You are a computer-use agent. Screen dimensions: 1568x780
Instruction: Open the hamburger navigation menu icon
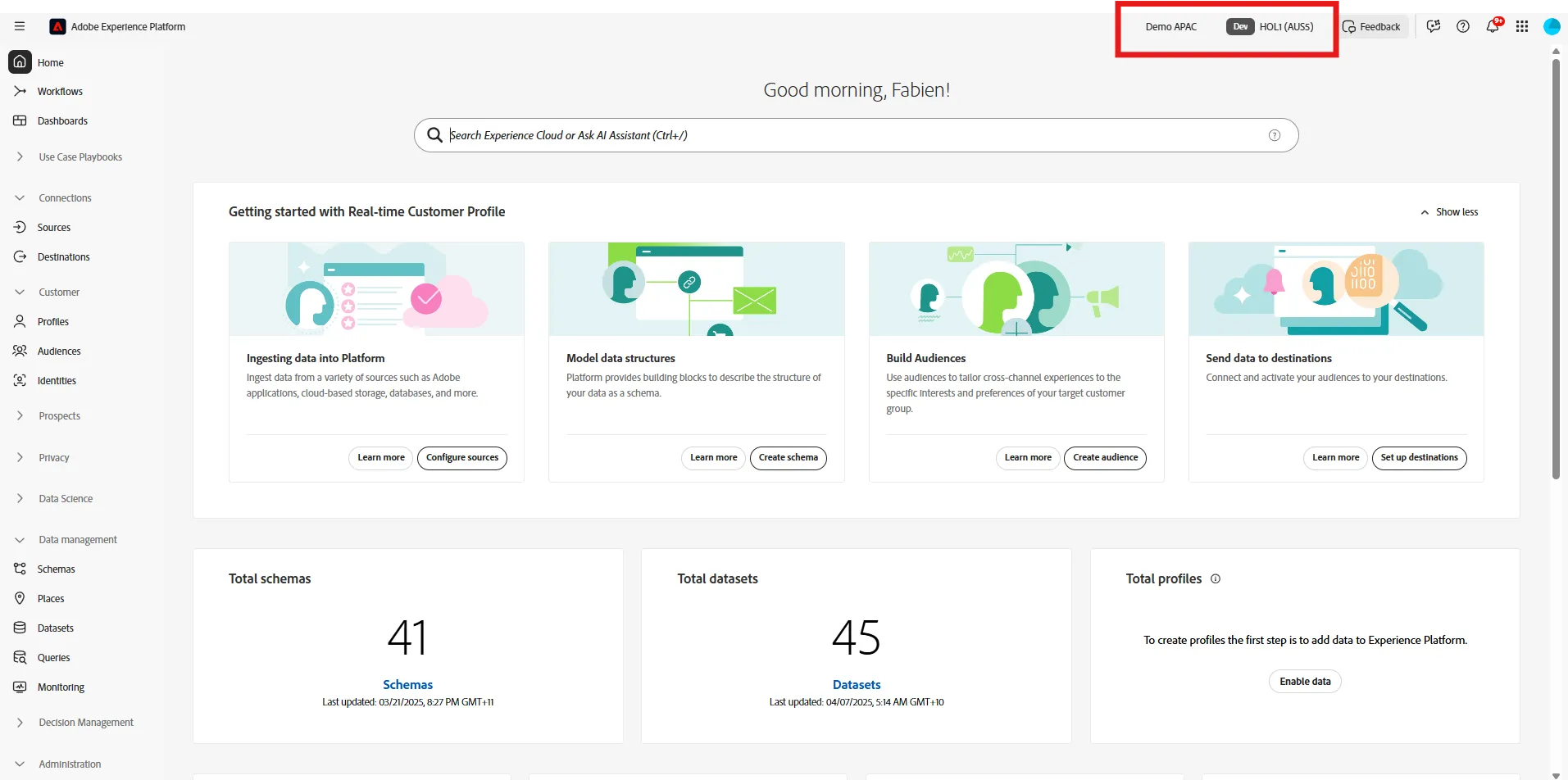click(x=20, y=26)
